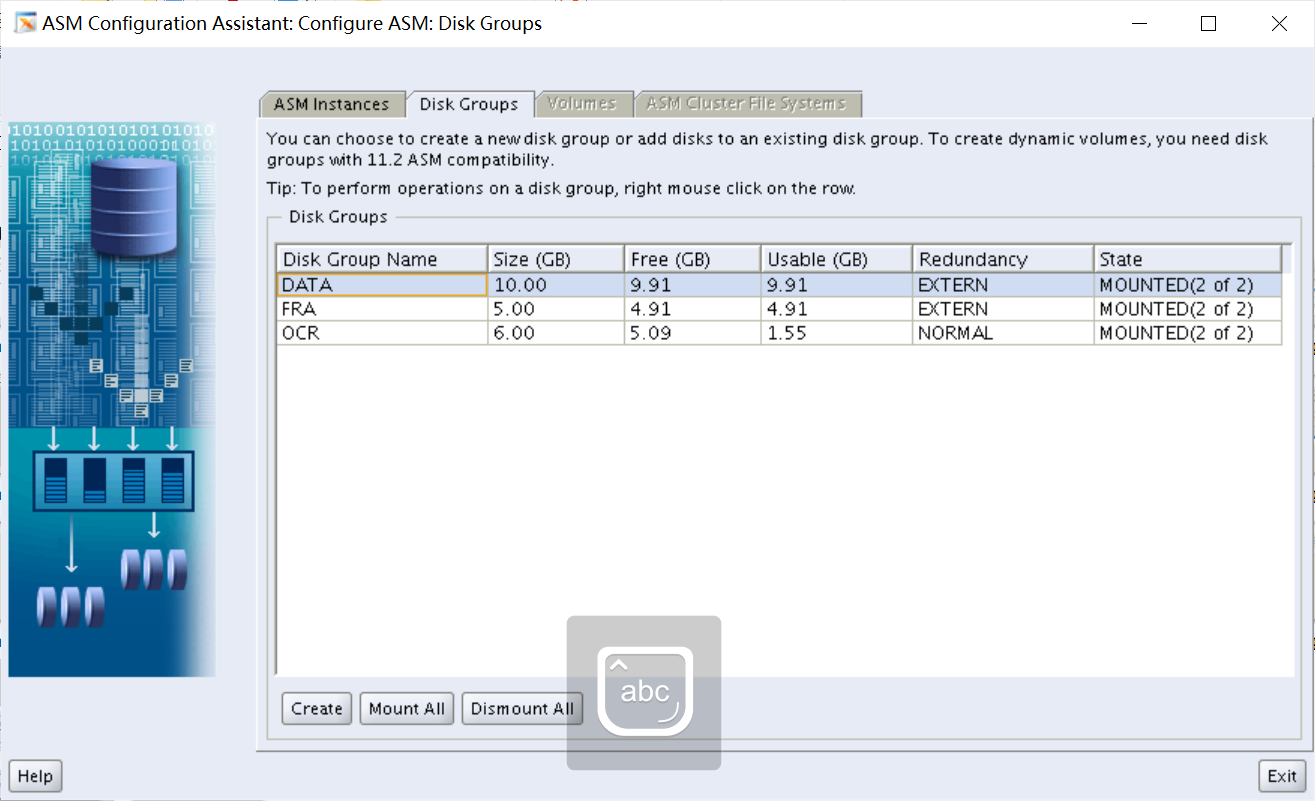Open Help
Image resolution: width=1315 pixels, height=801 pixels.
[x=35, y=776]
